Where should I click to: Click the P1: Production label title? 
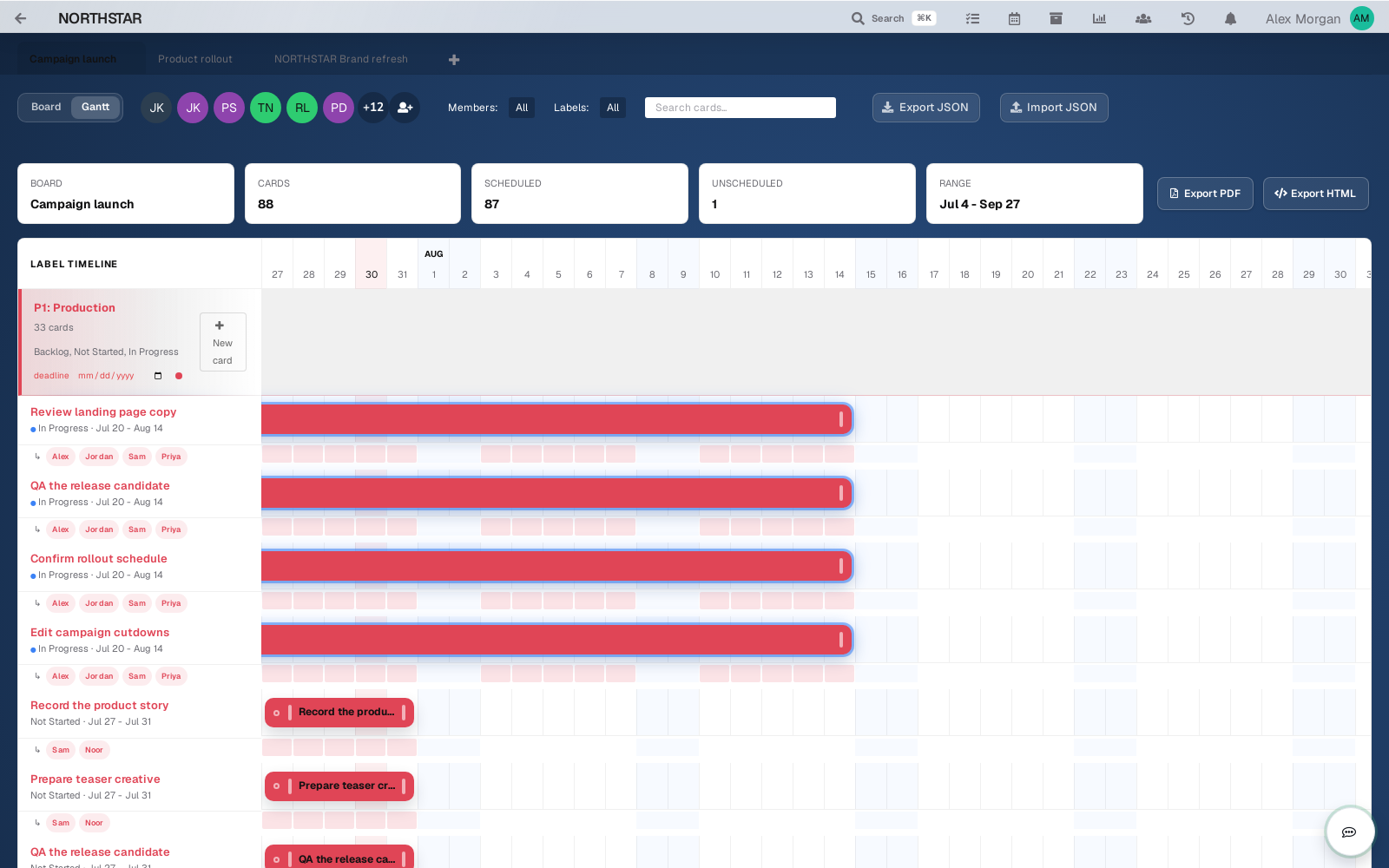click(75, 308)
